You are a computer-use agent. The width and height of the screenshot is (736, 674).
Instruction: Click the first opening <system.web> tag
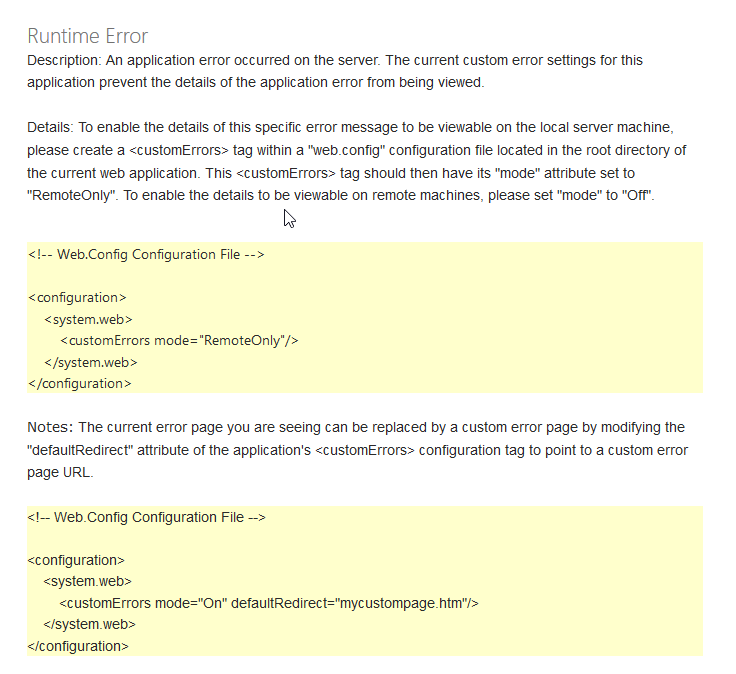88,319
